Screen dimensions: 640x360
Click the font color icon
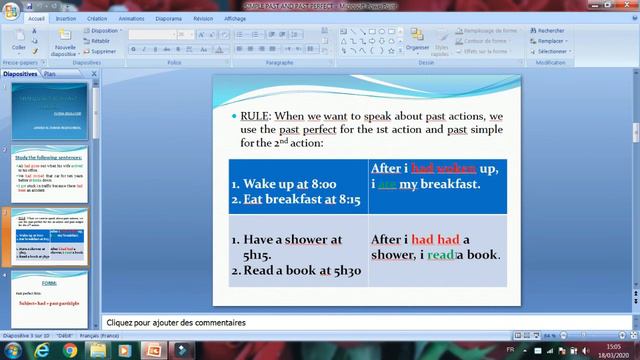219,50
